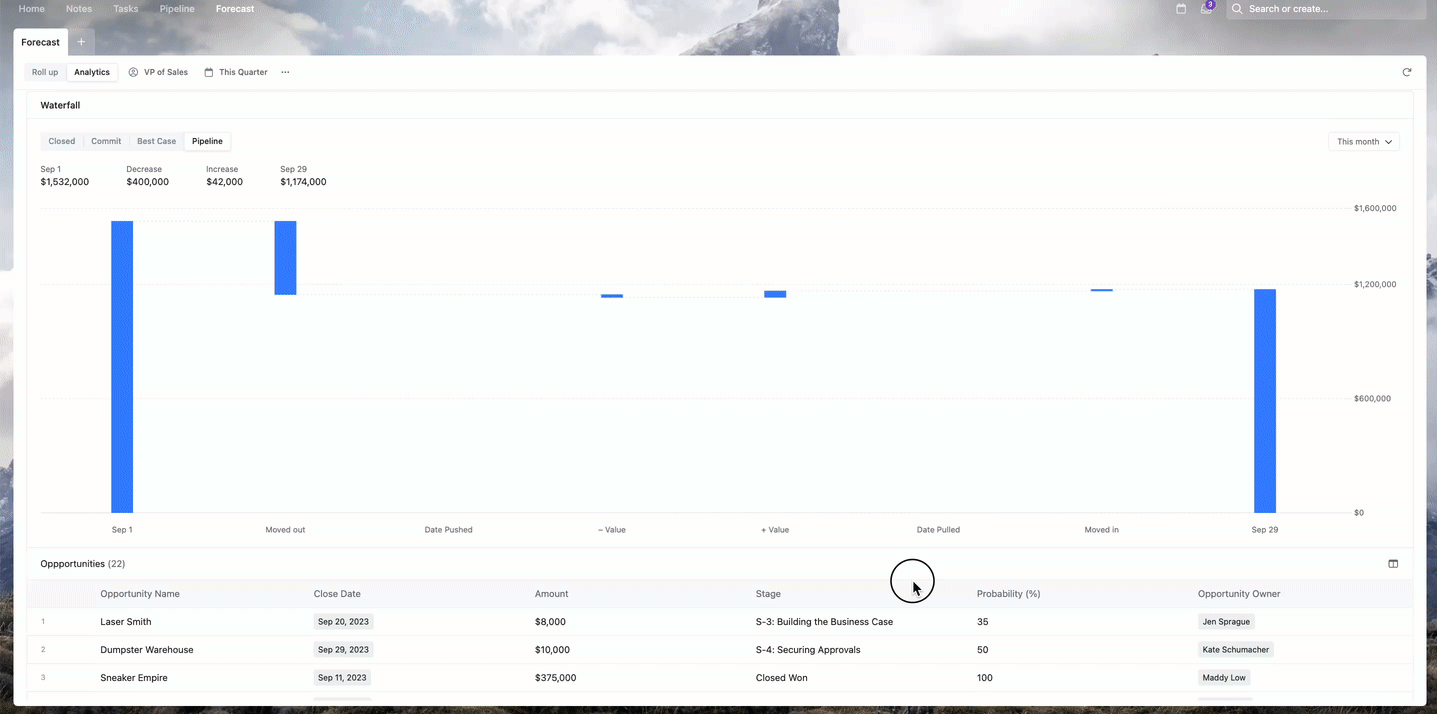Refresh the Forecast view using the reload icon
The width and height of the screenshot is (1437, 714).
1406,71
